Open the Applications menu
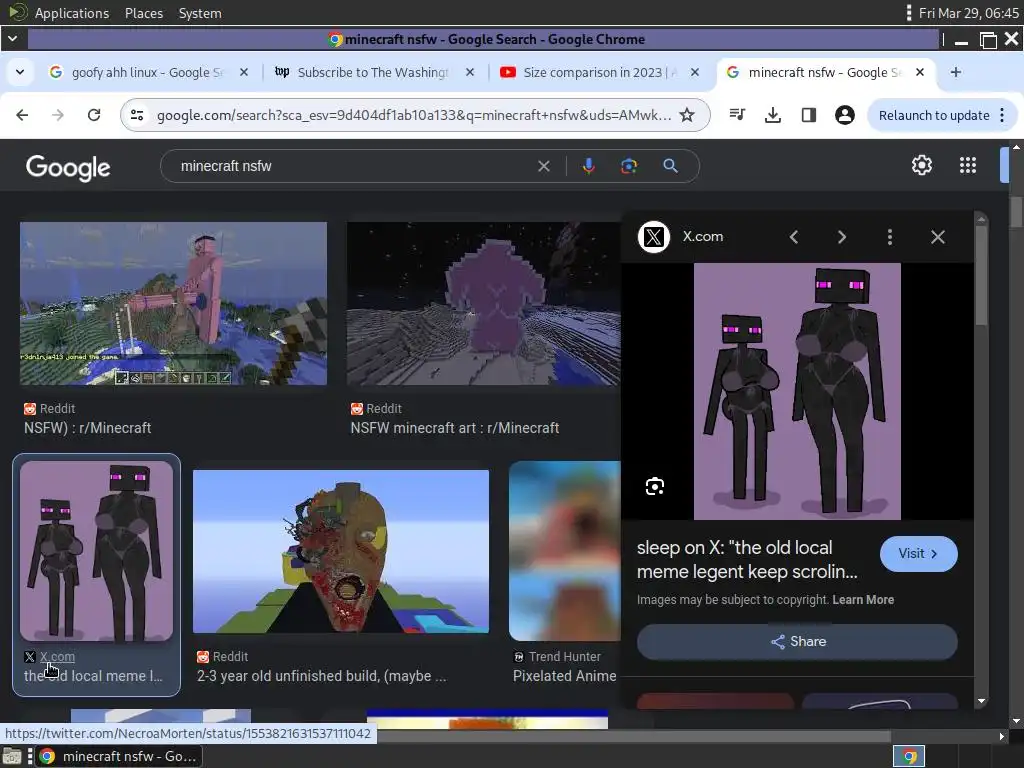This screenshot has width=1024, height=768. [71, 13]
